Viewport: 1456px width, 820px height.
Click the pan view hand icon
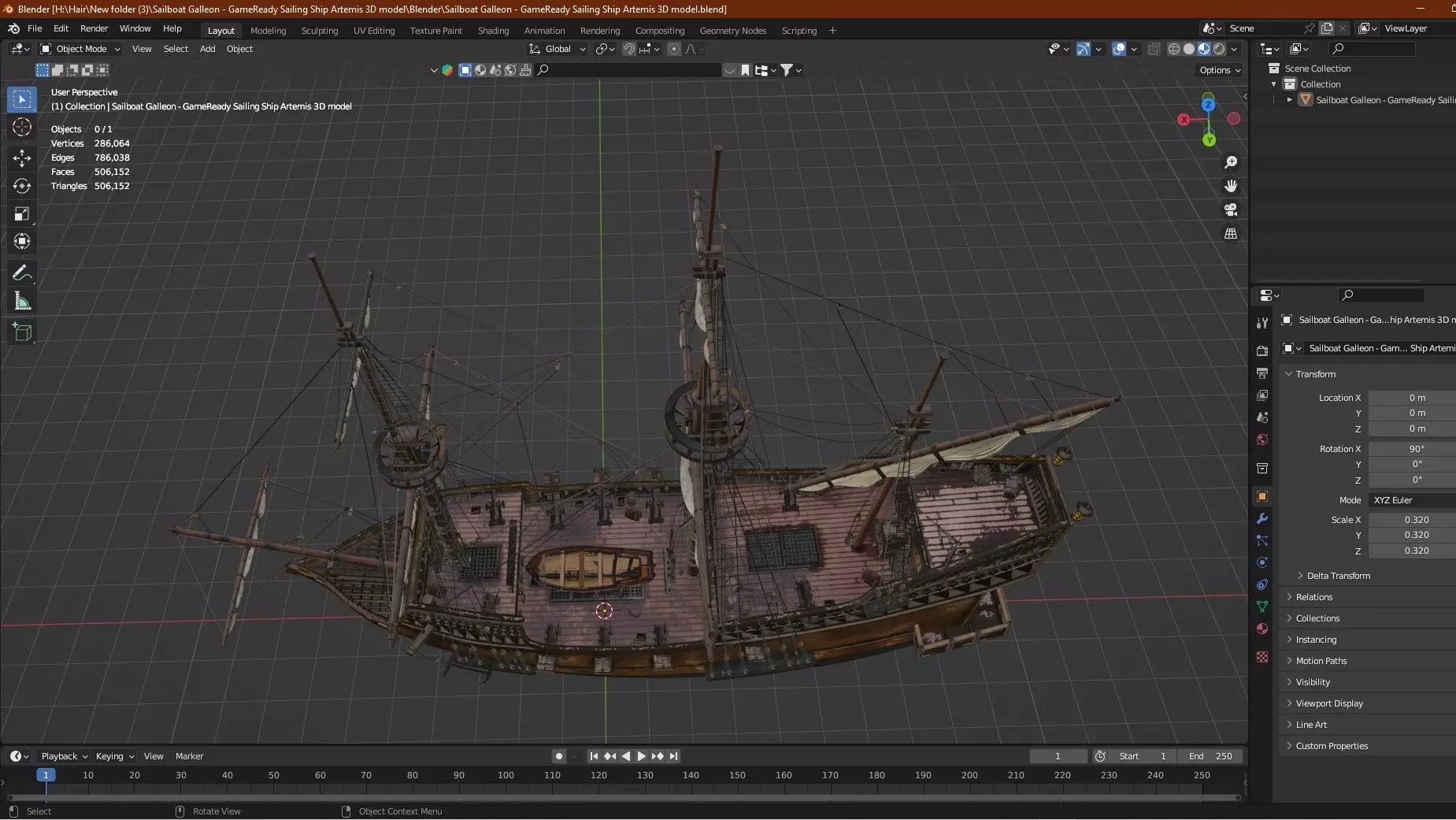(x=1231, y=186)
